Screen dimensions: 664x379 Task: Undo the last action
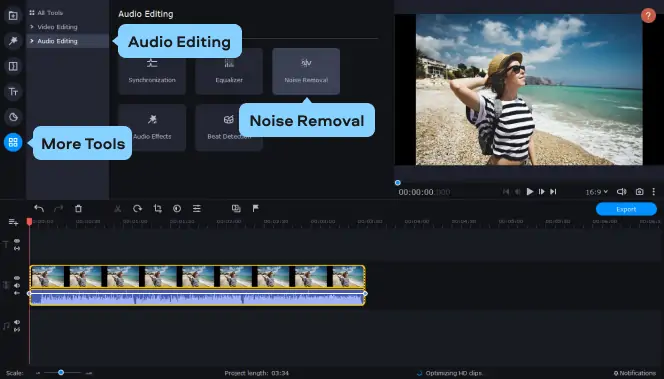[39, 208]
